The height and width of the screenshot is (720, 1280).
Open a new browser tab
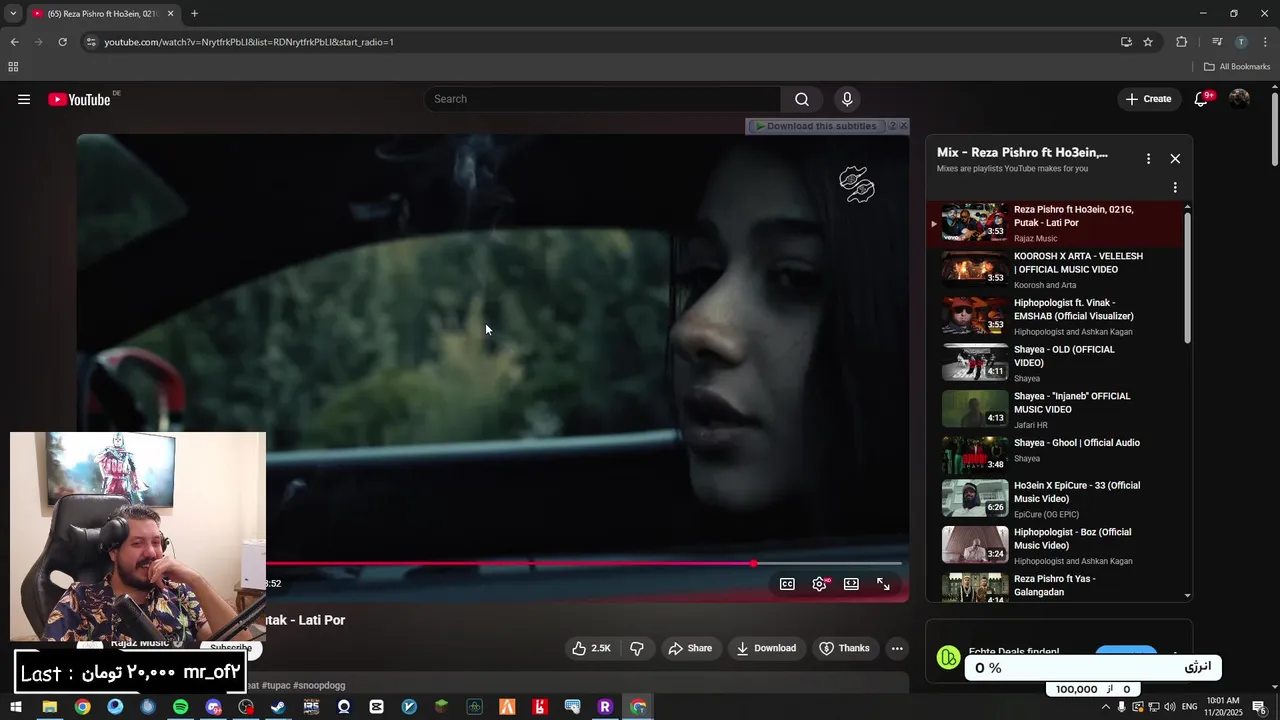pos(194,14)
